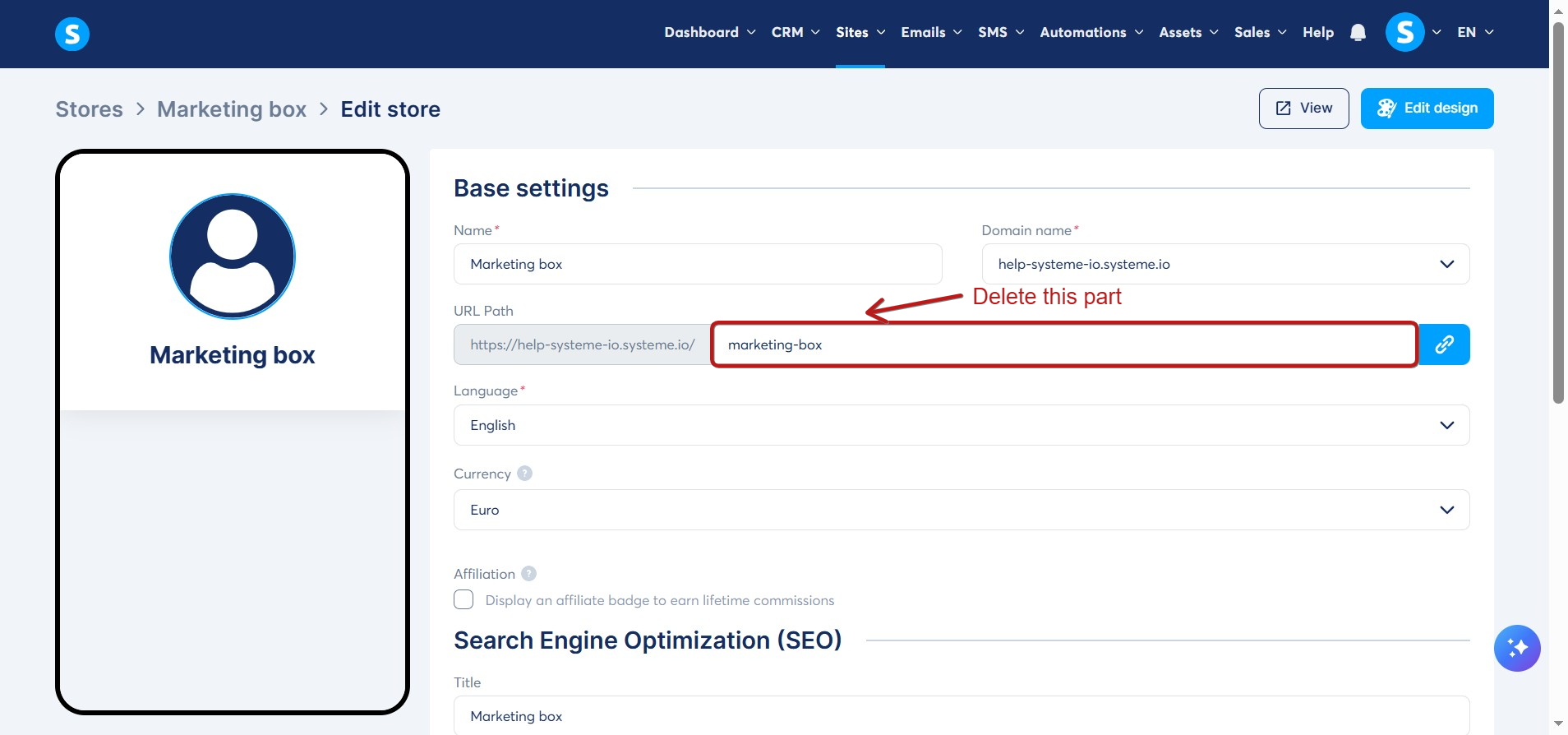Image resolution: width=1568 pixels, height=735 pixels.
Task: Click the View button
Action: pos(1303,109)
